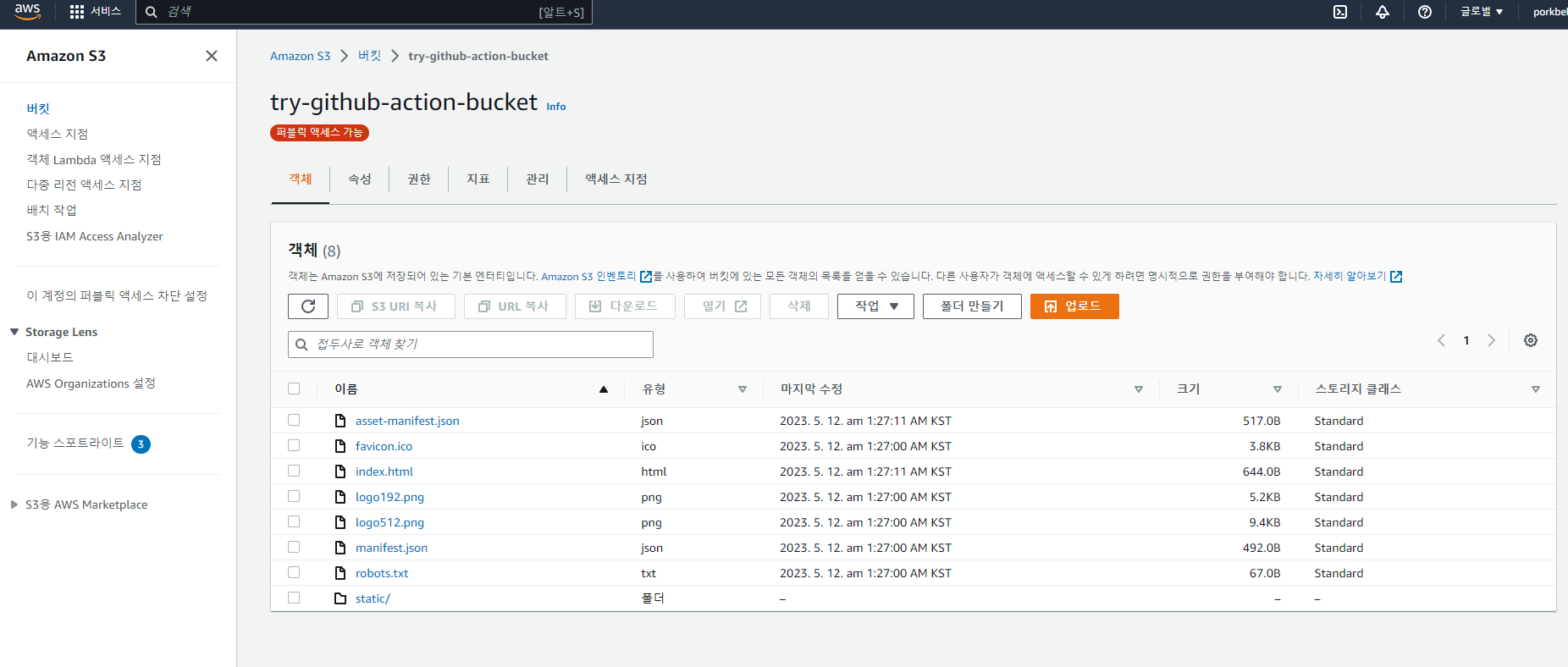This screenshot has width=1568, height=667.
Task: Switch to the 속성 tab
Action: point(360,179)
